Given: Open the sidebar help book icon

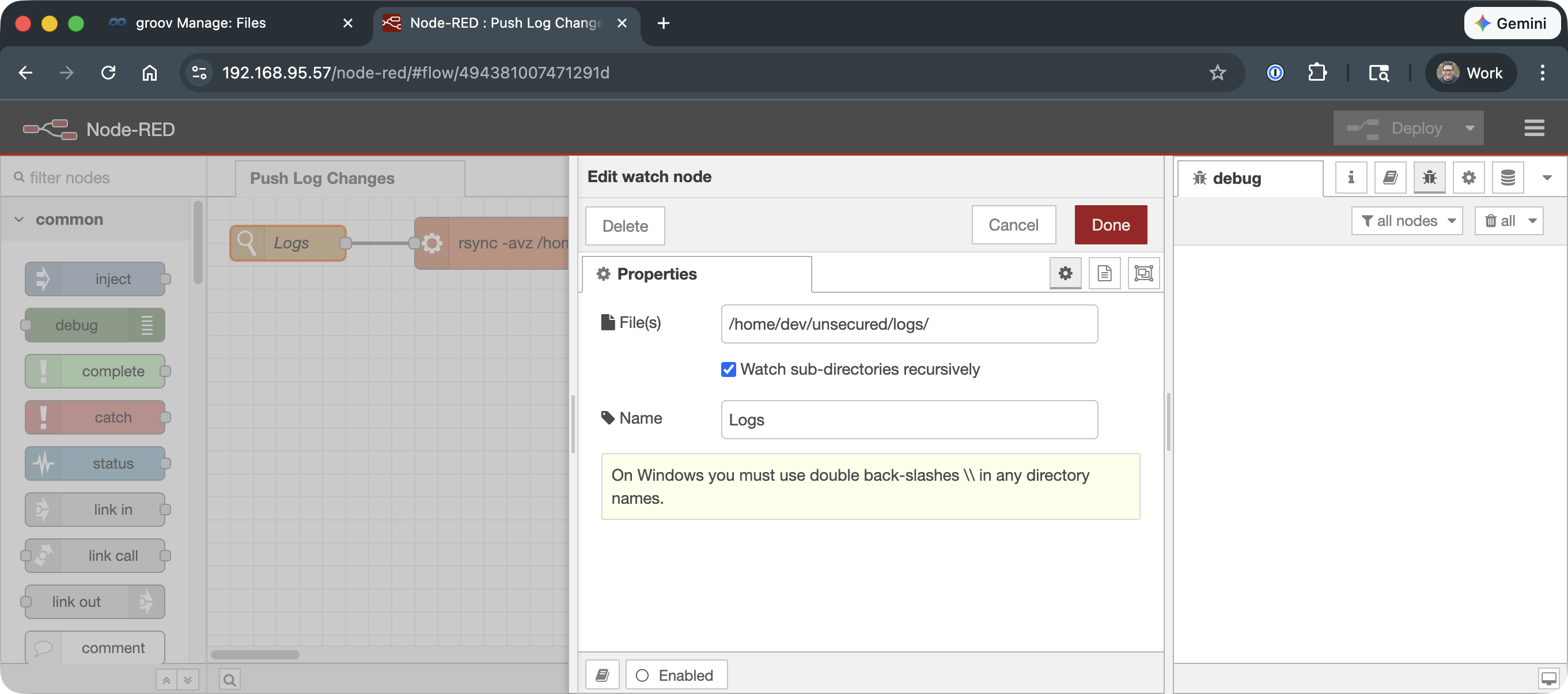Looking at the screenshot, I should pyautogui.click(x=1390, y=178).
